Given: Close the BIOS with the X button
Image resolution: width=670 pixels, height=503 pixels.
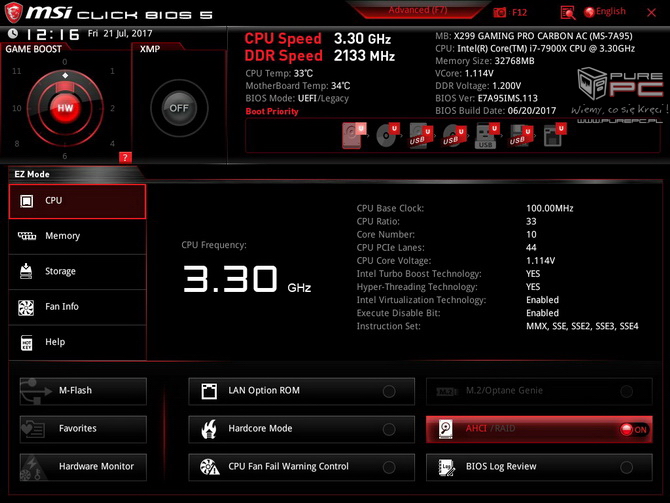Looking at the screenshot, I should [651, 12].
